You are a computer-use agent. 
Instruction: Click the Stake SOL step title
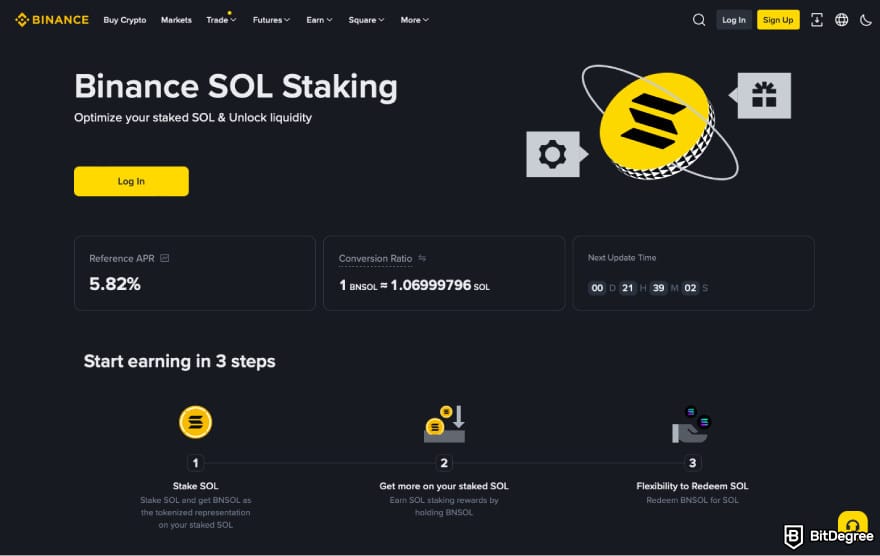pos(195,486)
